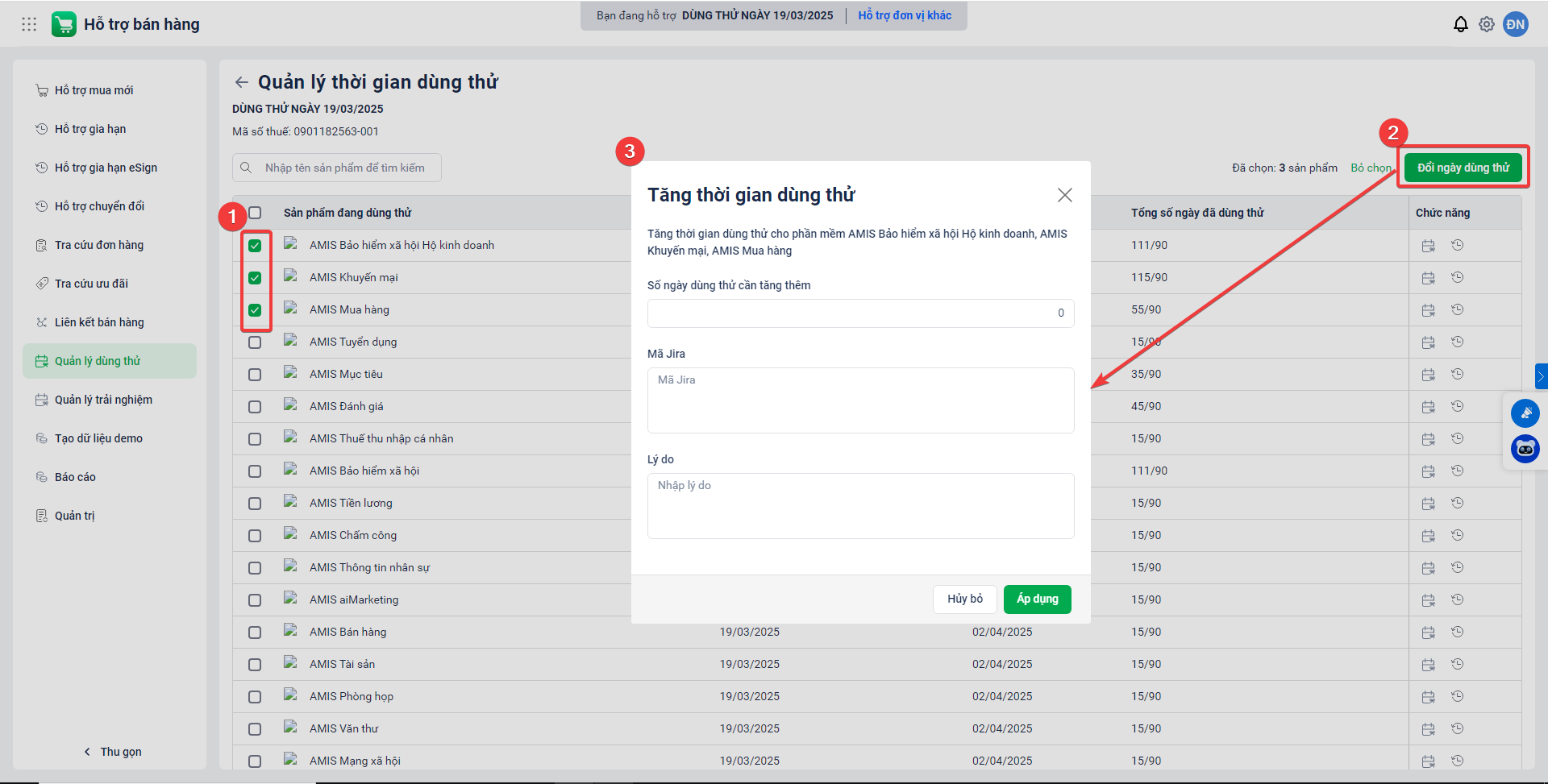Click the Tổng số ngày đã dùng thử column header
This screenshot has width=1548, height=784.
pyautogui.click(x=1197, y=213)
